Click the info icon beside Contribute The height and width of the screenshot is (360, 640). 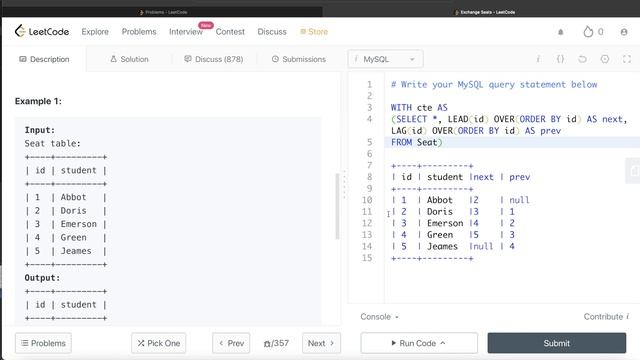pyautogui.click(x=627, y=317)
